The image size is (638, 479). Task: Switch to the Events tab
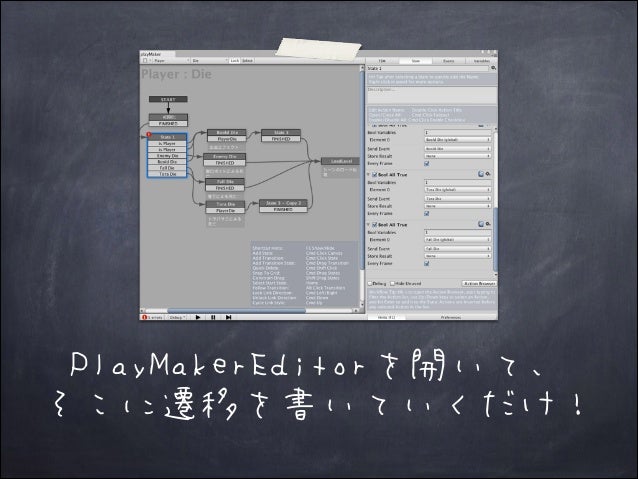point(448,61)
